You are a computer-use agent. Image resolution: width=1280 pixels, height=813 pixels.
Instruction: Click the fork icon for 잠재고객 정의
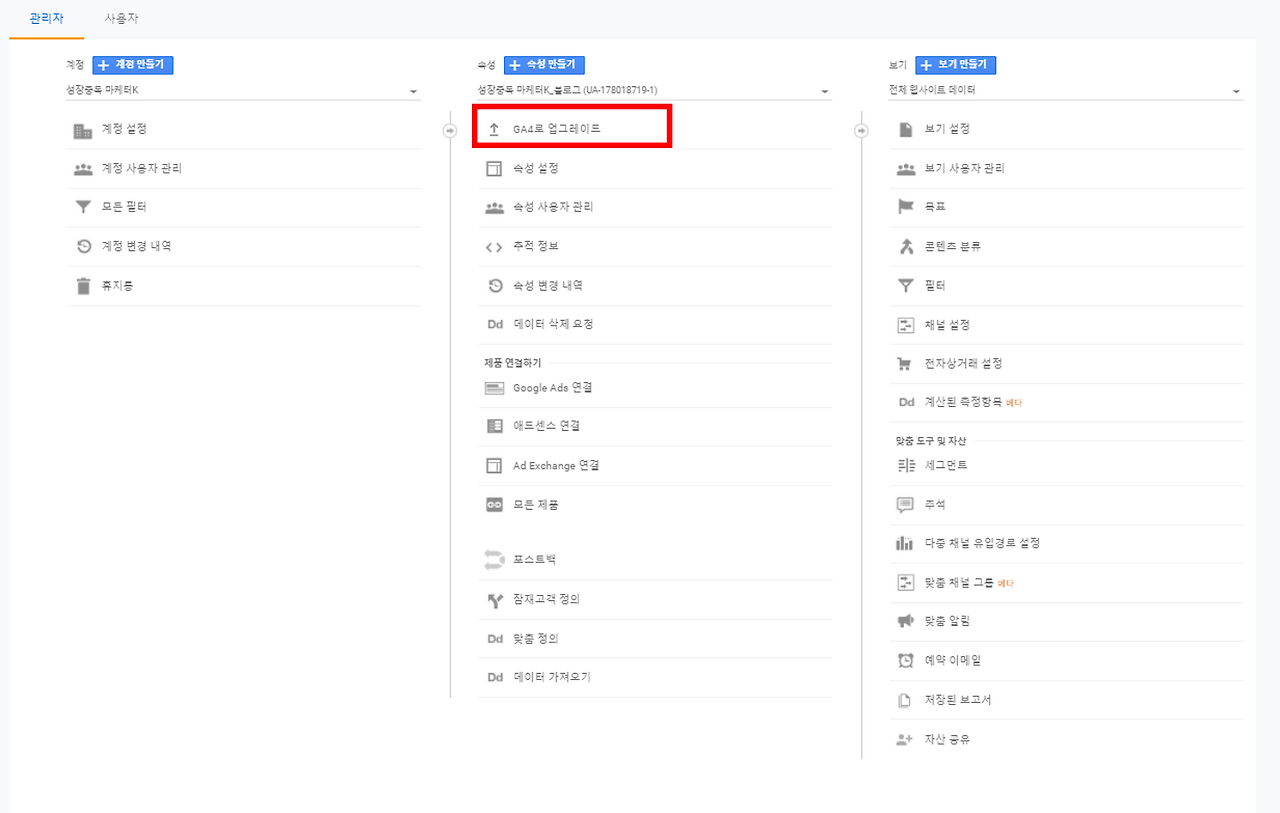pos(494,600)
